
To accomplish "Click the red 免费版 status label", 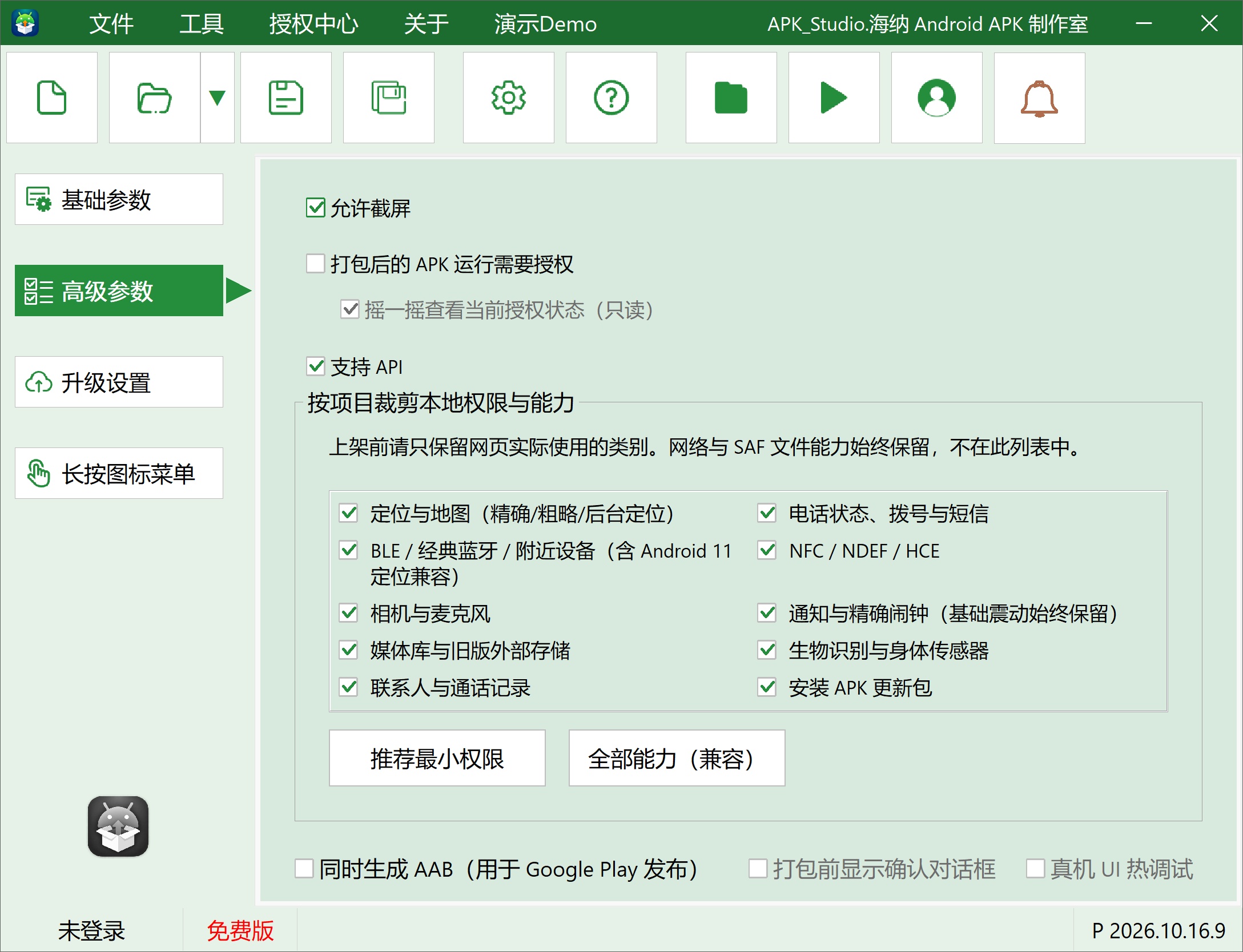I will pyautogui.click(x=240, y=930).
